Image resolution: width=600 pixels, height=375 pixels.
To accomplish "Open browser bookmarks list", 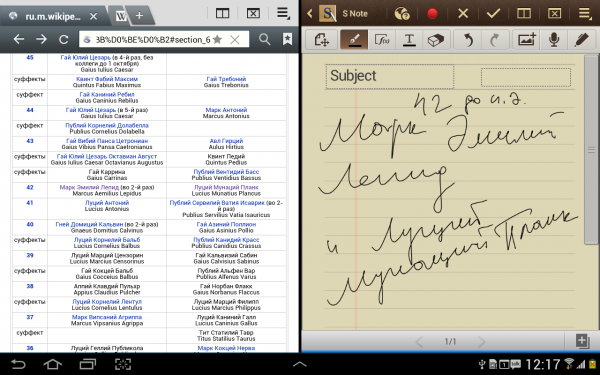I will 287,39.
